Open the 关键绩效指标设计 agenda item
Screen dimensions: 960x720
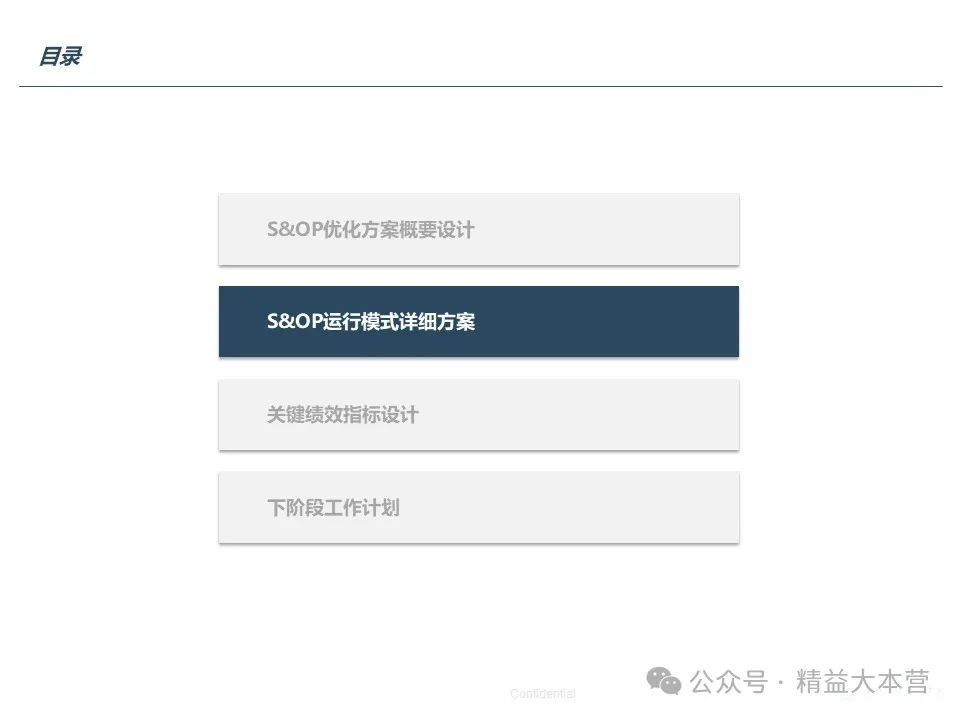pos(479,415)
